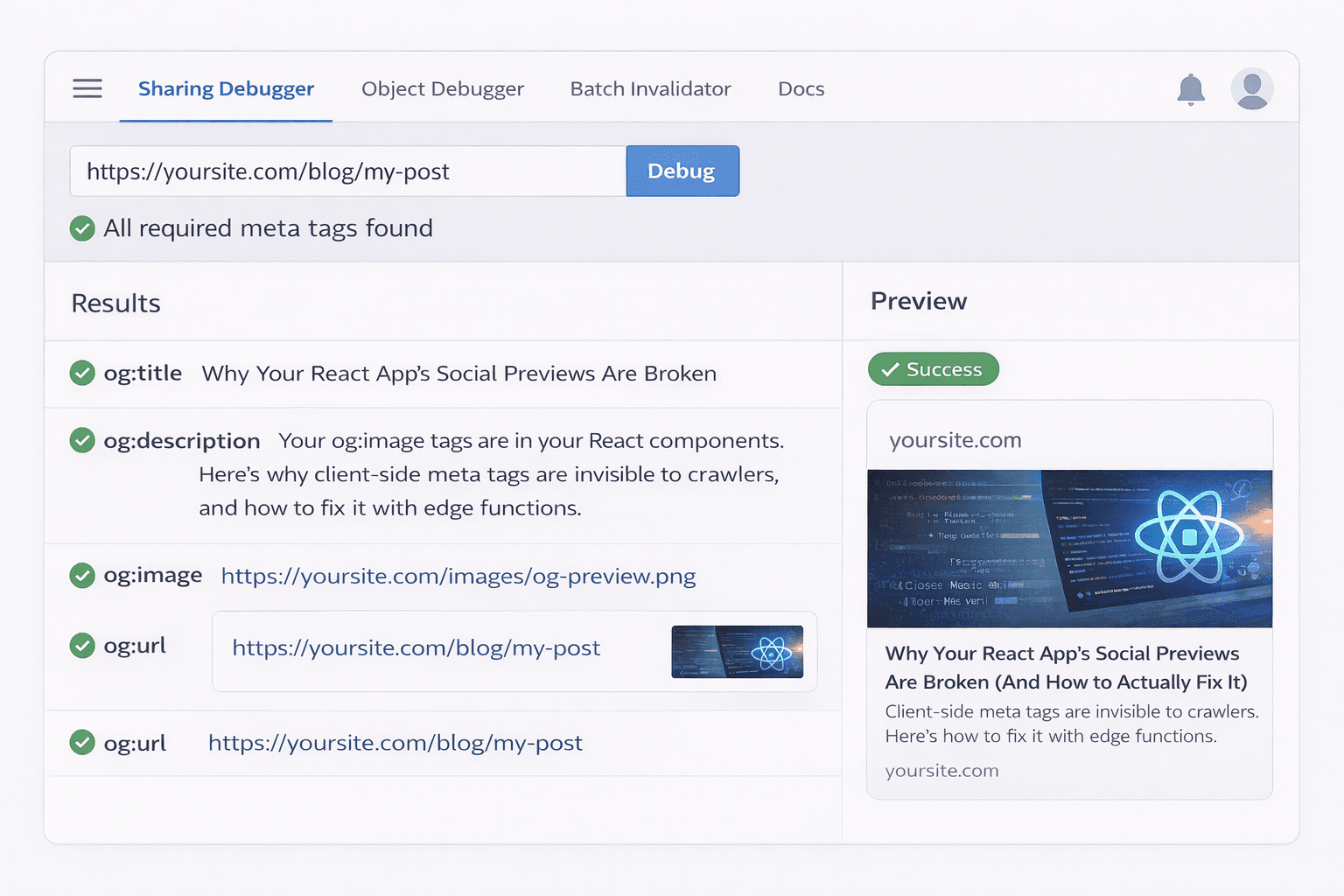The height and width of the screenshot is (896, 1344).
Task: Open notifications via the bell icon
Action: (x=1191, y=88)
